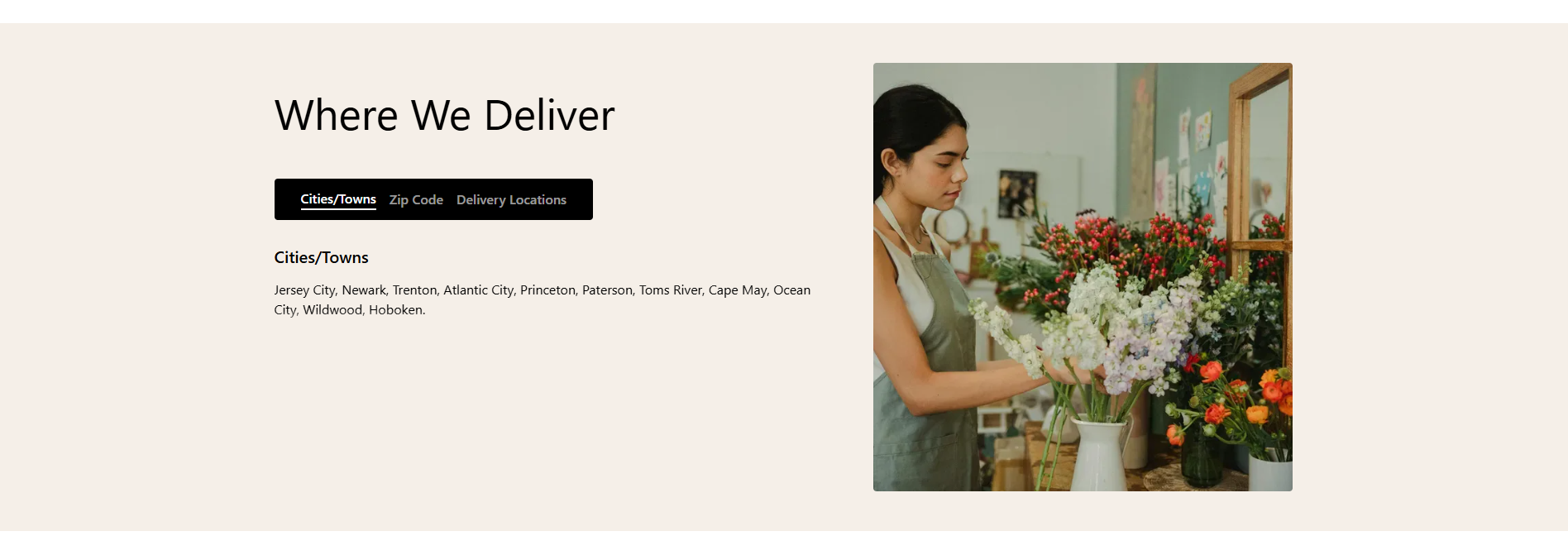Click 'Jersey City' in the cities list
This screenshot has width=1568, height=555.
pos(304,290)
